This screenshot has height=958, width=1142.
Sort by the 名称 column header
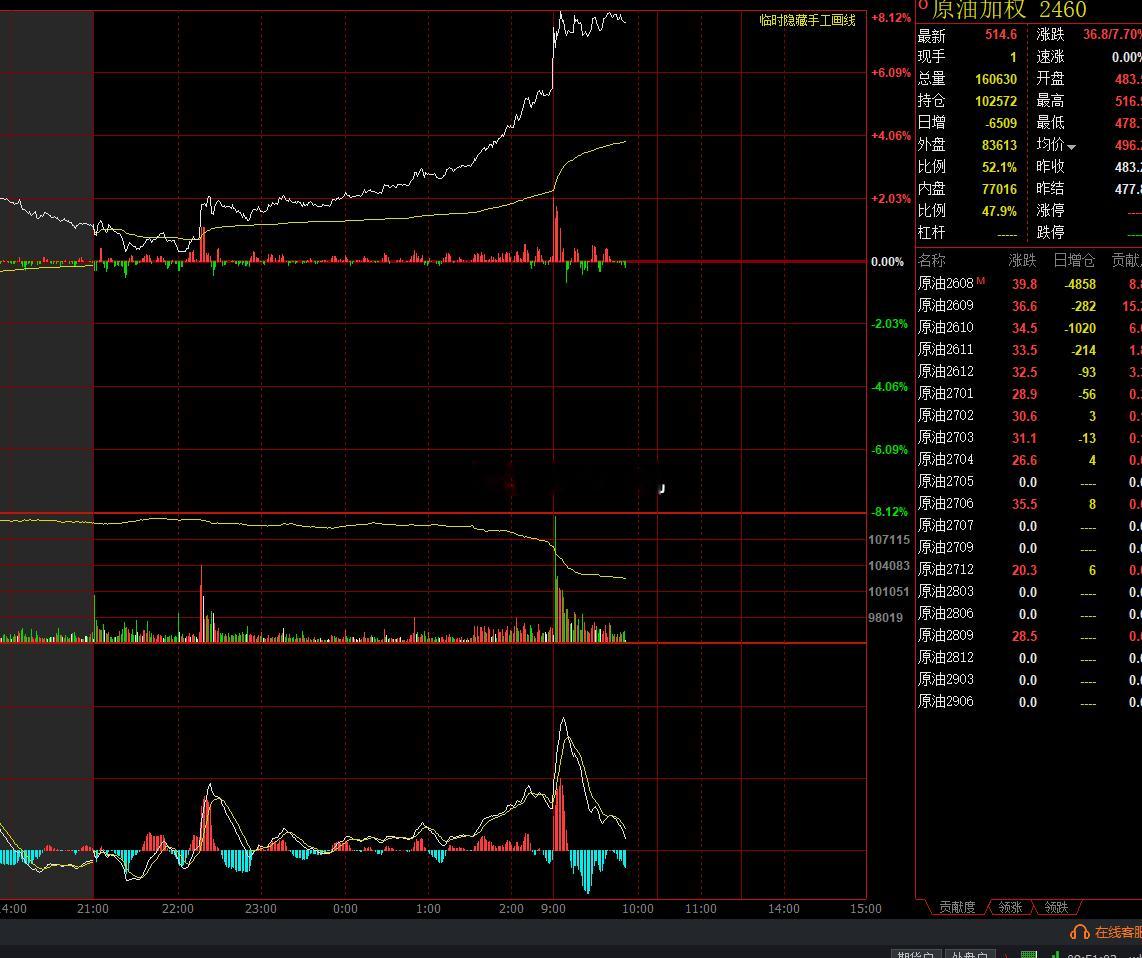932,260
